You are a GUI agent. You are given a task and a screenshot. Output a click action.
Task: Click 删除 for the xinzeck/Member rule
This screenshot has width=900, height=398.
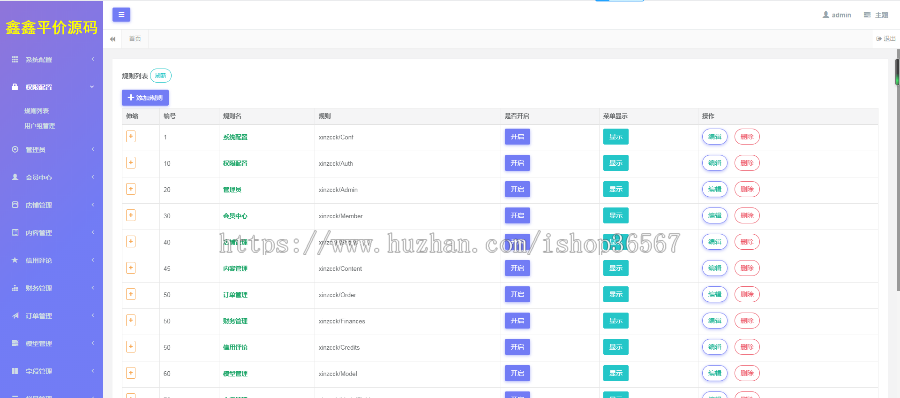(x=747, y=215)
